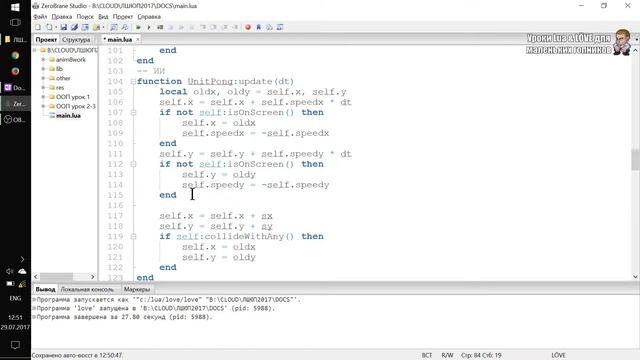Open the editor tab list dropdown arrow
This screenshot has width=640, height=360.
[636, 40]
